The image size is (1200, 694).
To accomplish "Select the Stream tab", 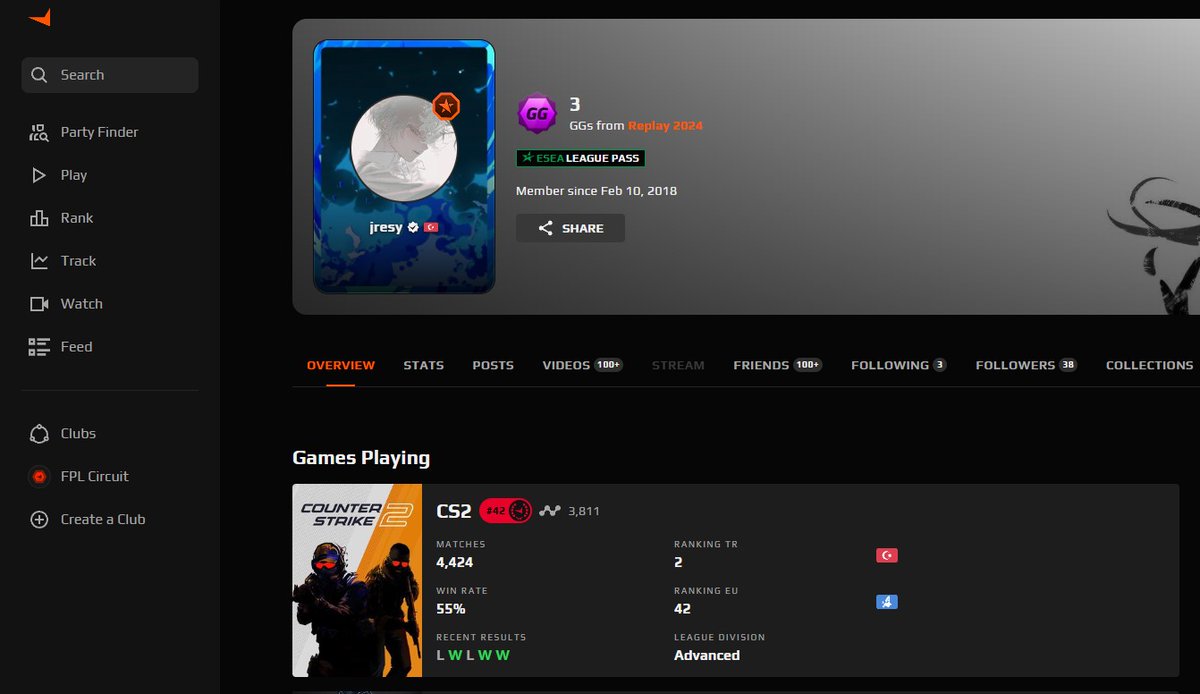I will (x=678, y=365).
